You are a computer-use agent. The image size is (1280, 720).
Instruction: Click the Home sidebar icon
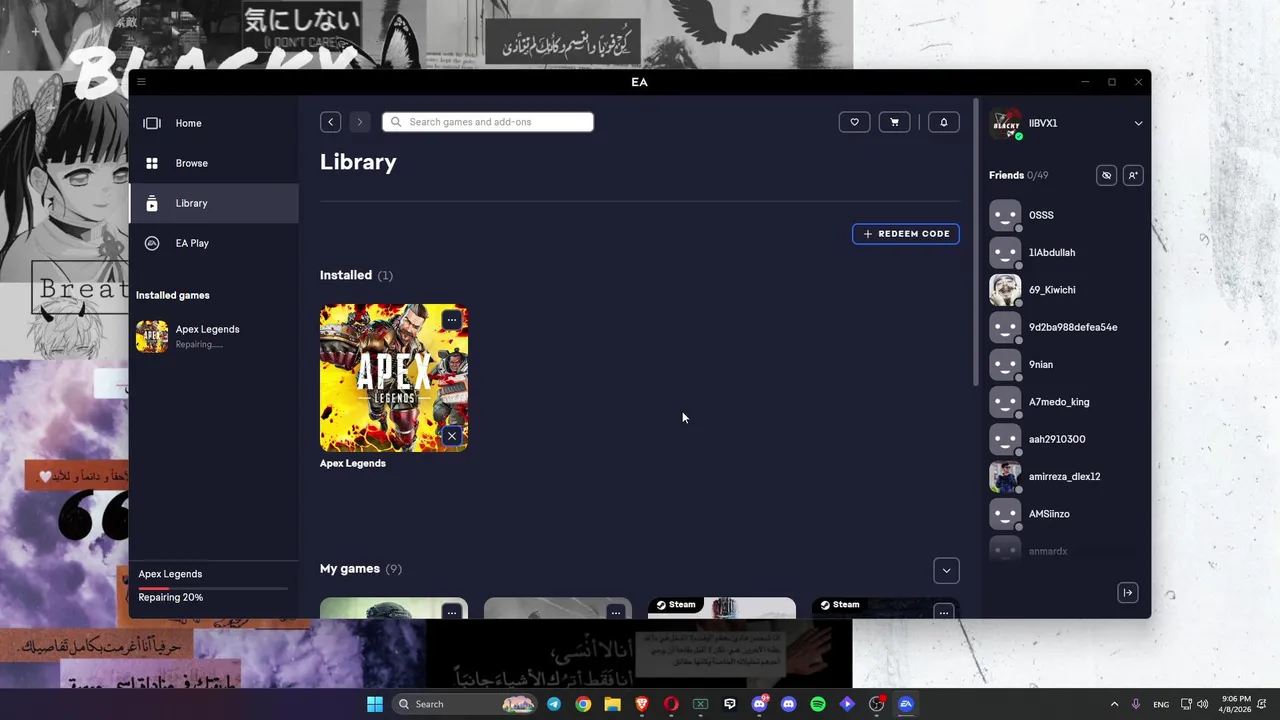(152, 123)
